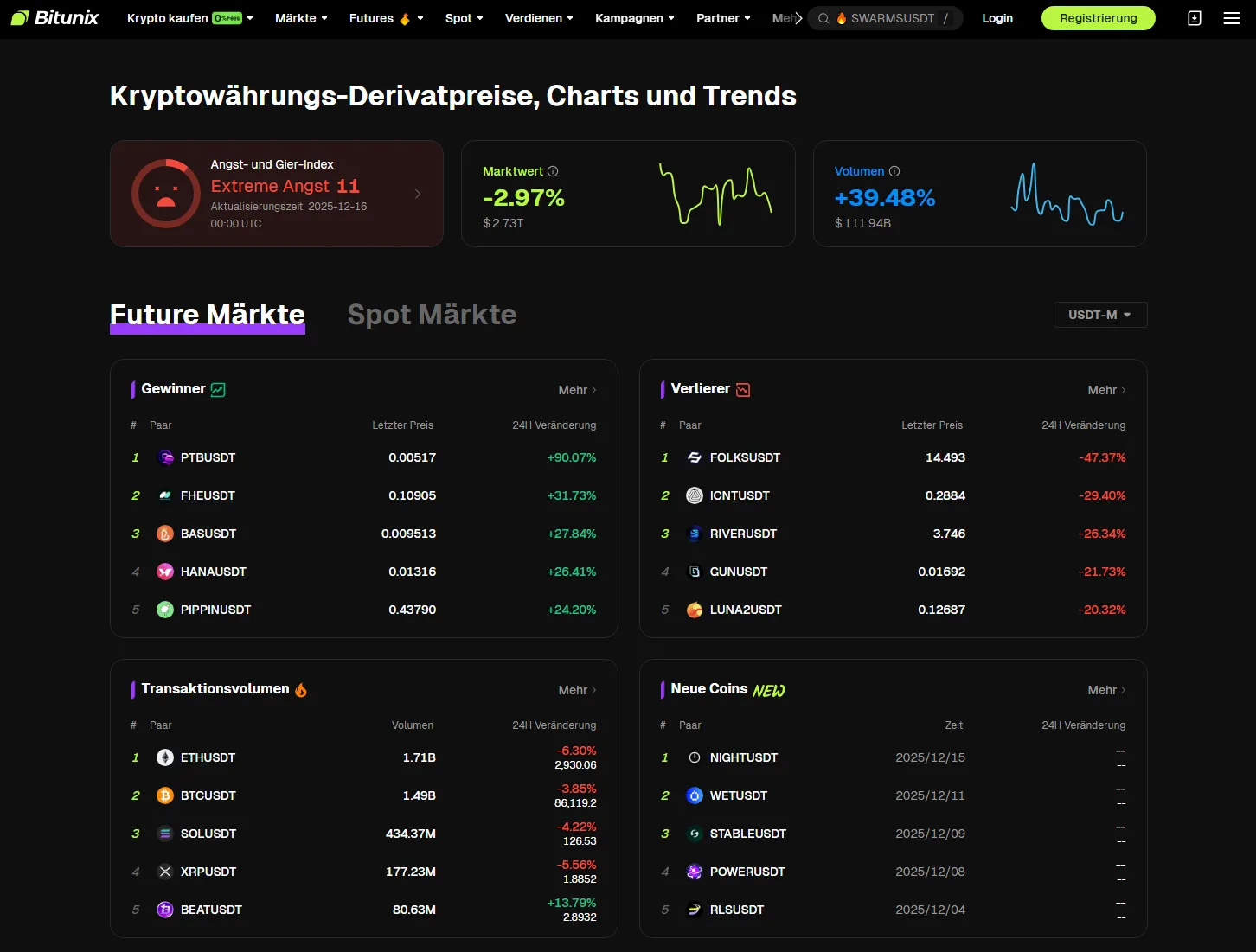The width and height of the screenshot is (1256, 952).
Task: Expand the Krypto kaufen menu
Action: pyautogui.click(x=190, y=18)
